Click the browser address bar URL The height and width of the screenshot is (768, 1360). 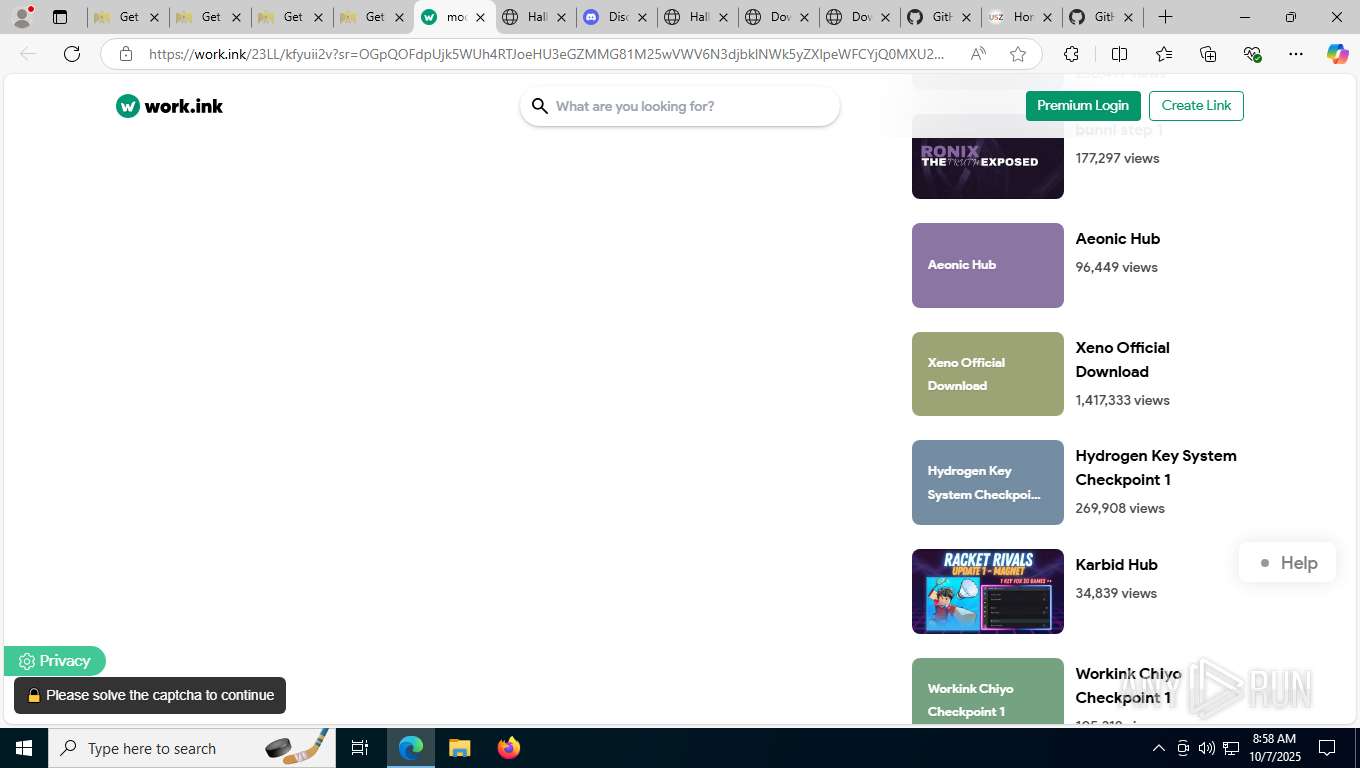[x=546, y=54]
